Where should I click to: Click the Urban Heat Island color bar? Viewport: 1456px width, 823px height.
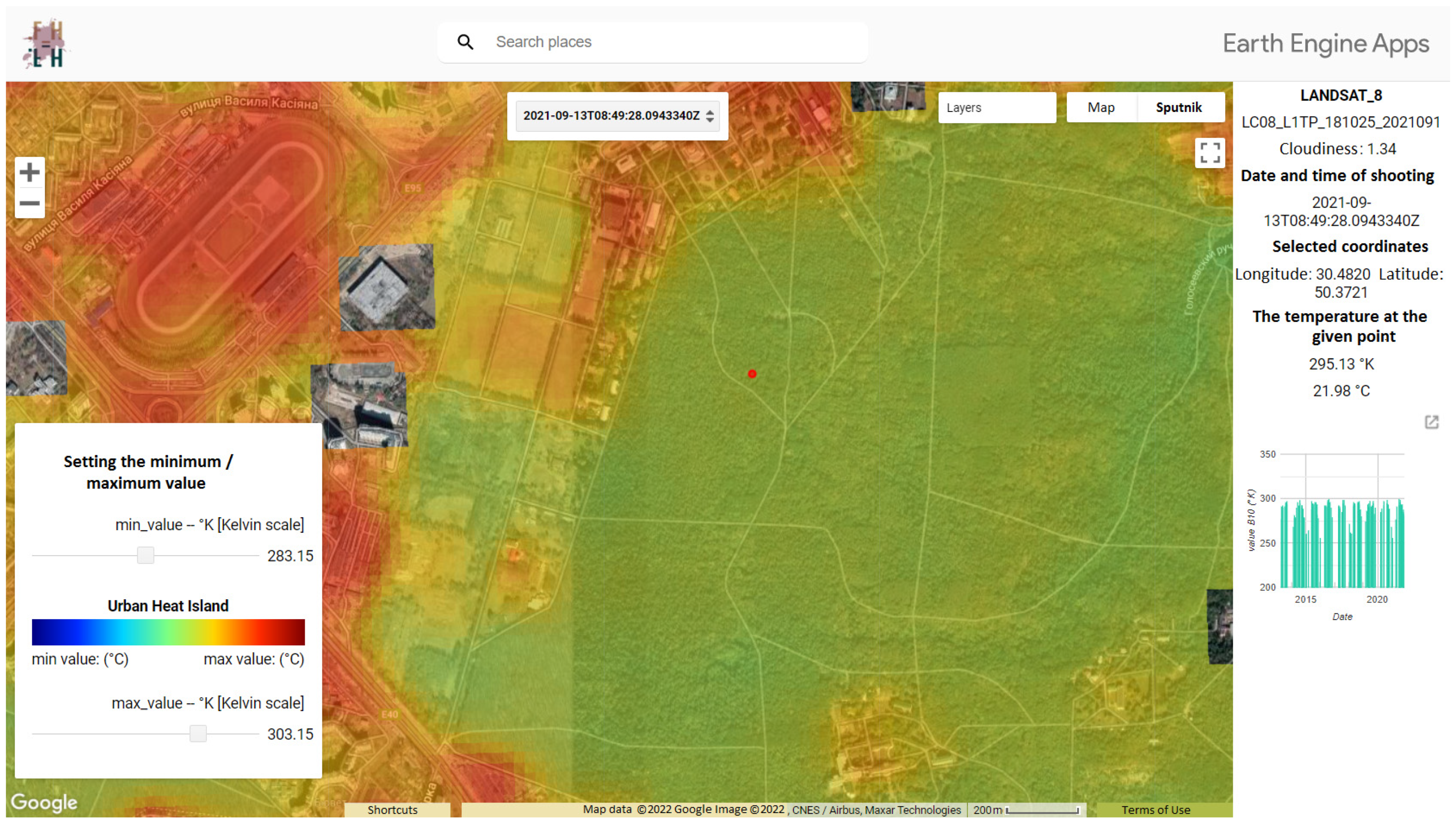coord(168,632)
